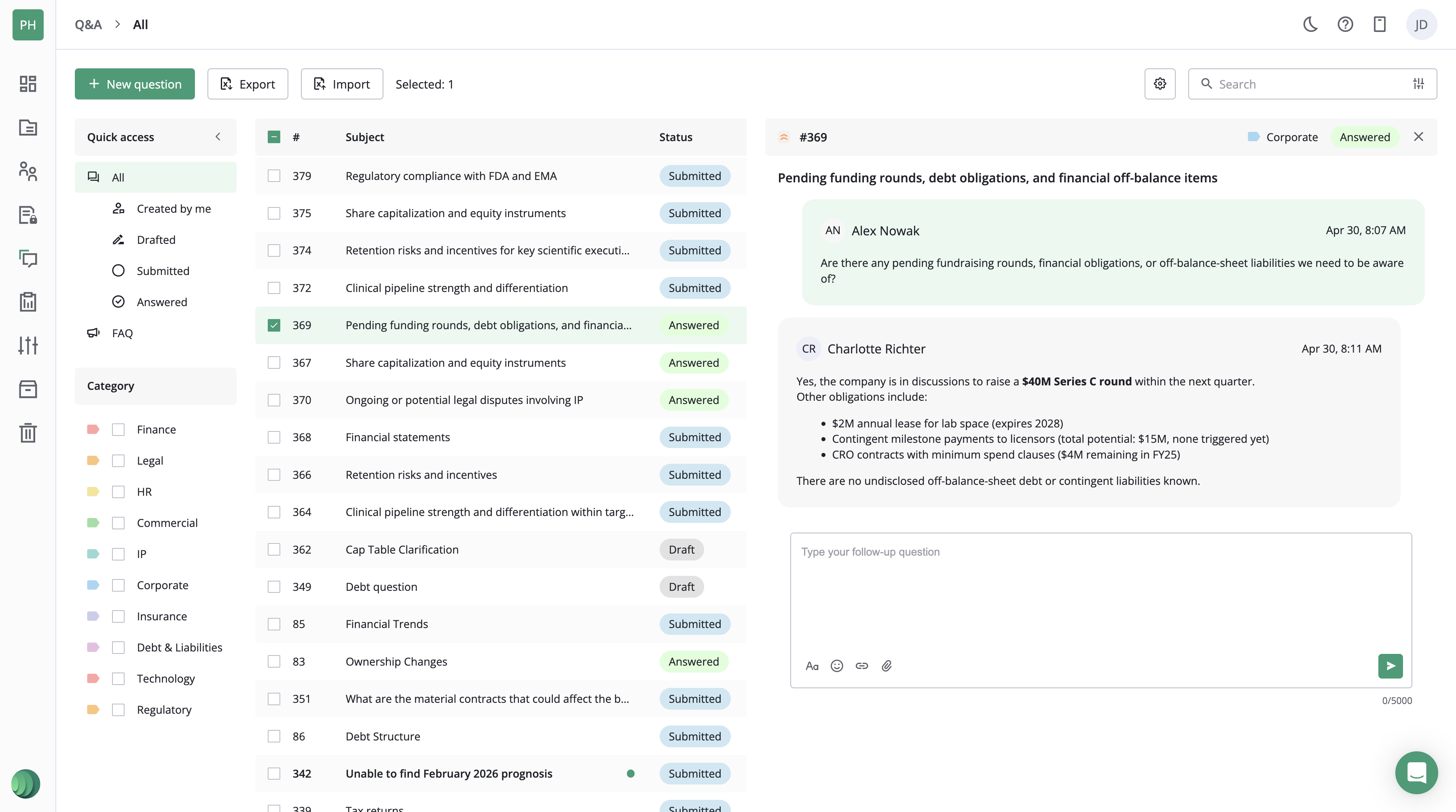Click the New question button
This screenshot has height=812, width=1456.
(x=135, y=84)
